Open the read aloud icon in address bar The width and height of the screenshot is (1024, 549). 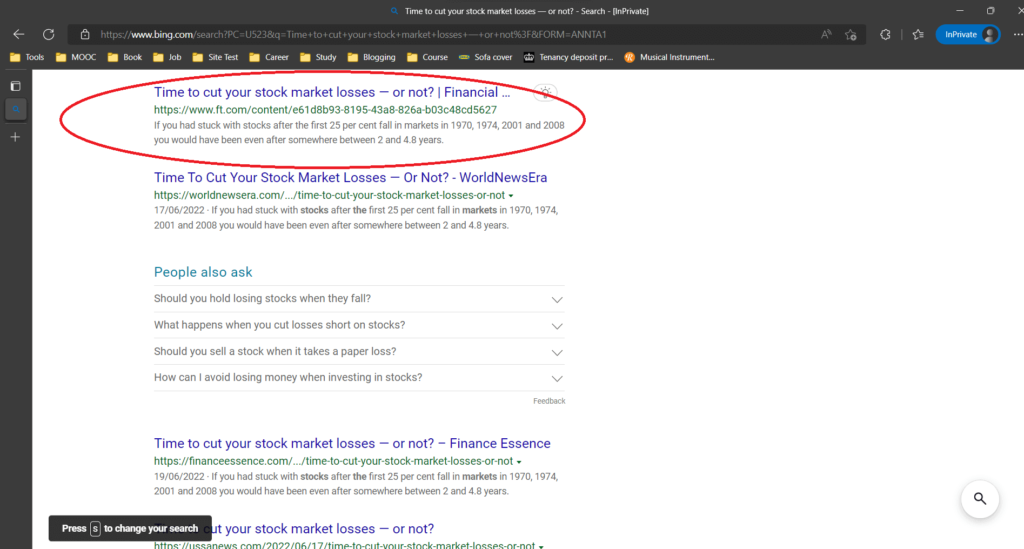826,35
